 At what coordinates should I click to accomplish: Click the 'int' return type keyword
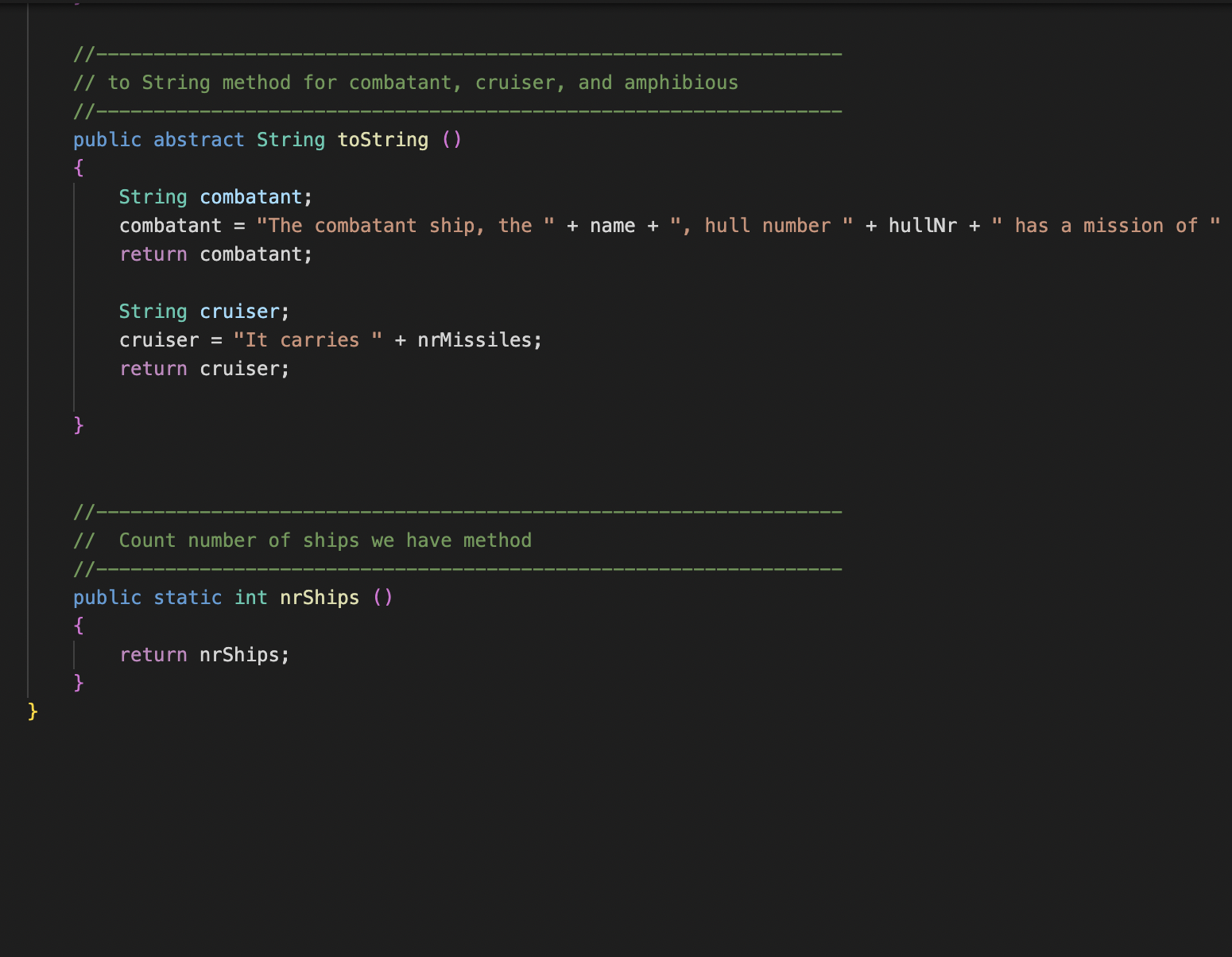tap(250, 598)
